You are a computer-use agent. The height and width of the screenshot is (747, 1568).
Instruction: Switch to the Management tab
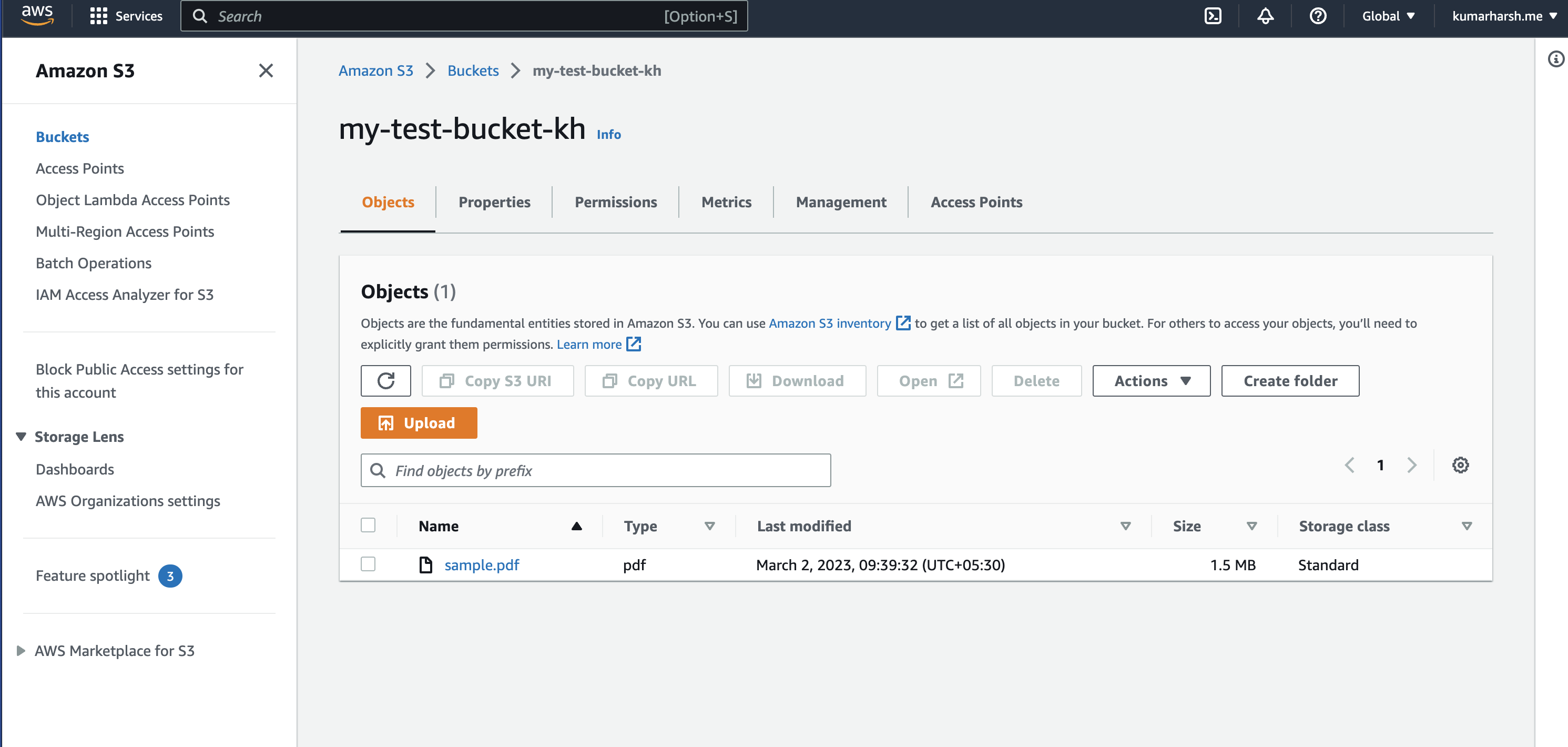pos(841,201)
